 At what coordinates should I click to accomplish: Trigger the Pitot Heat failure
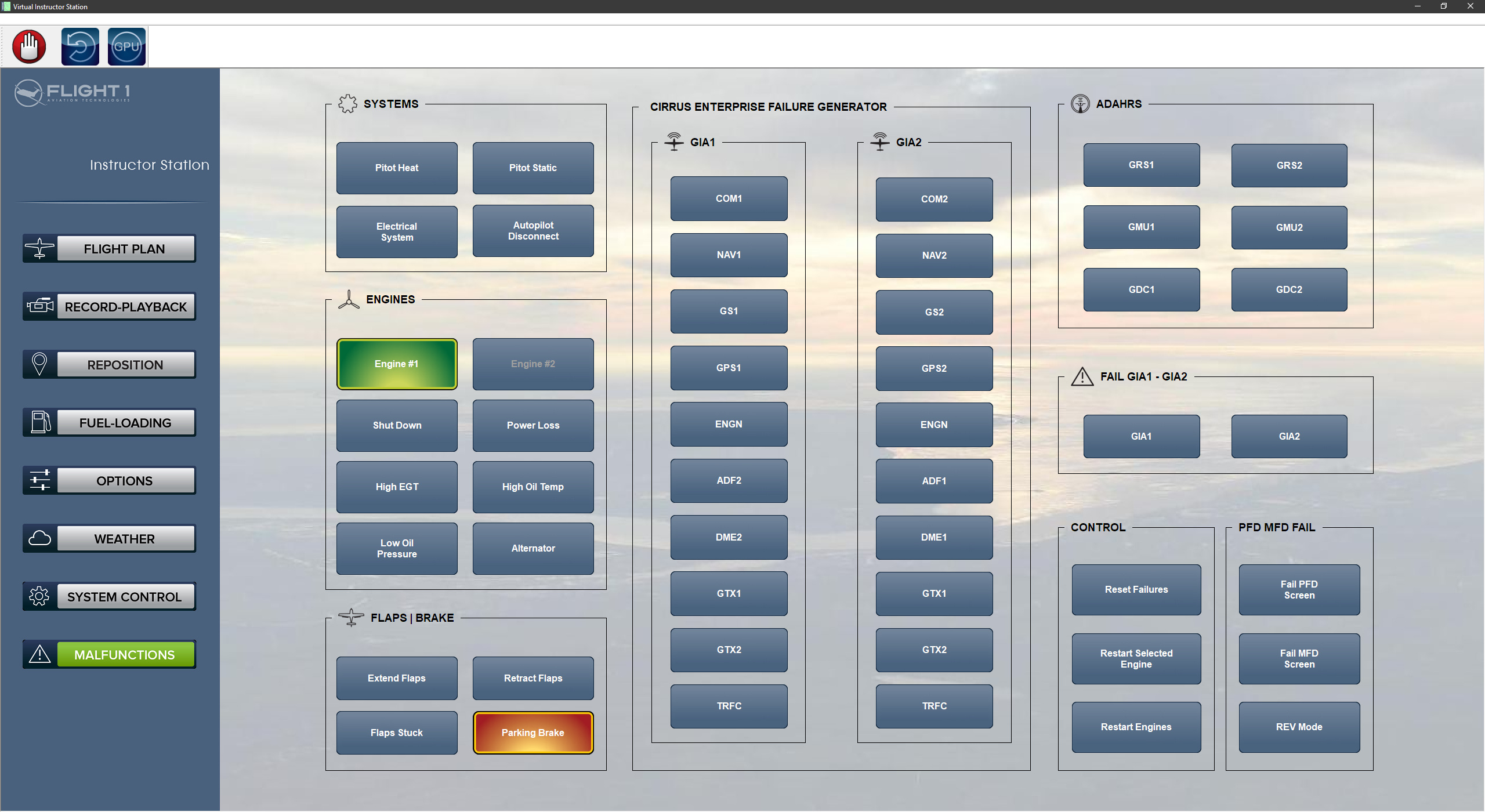[397, 168]
